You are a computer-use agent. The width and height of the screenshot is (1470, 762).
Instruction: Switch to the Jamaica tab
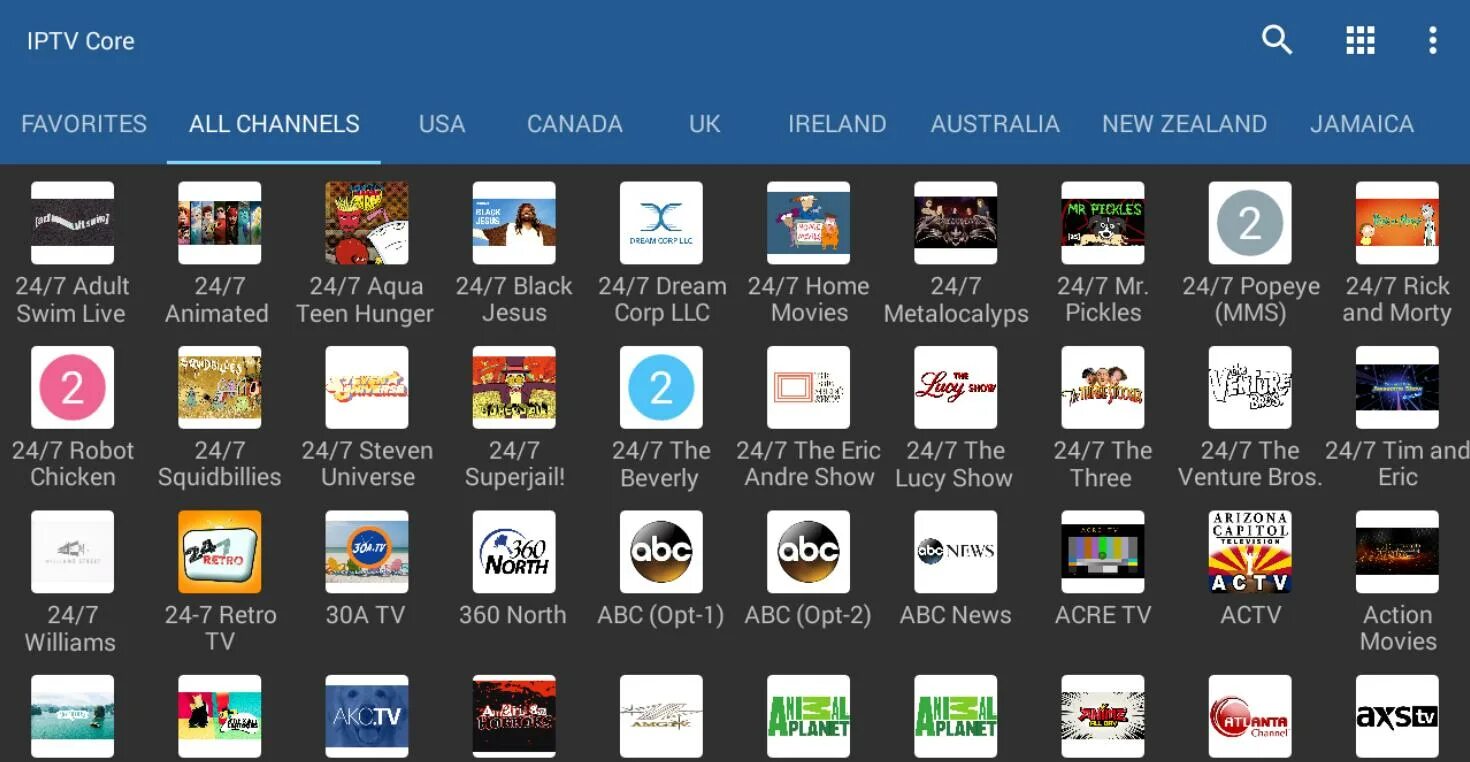pos(1362,124)
